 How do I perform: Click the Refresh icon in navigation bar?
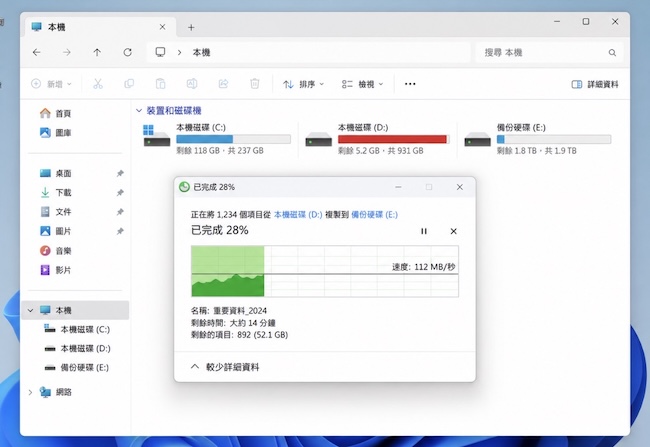click(x=127, y=52)
